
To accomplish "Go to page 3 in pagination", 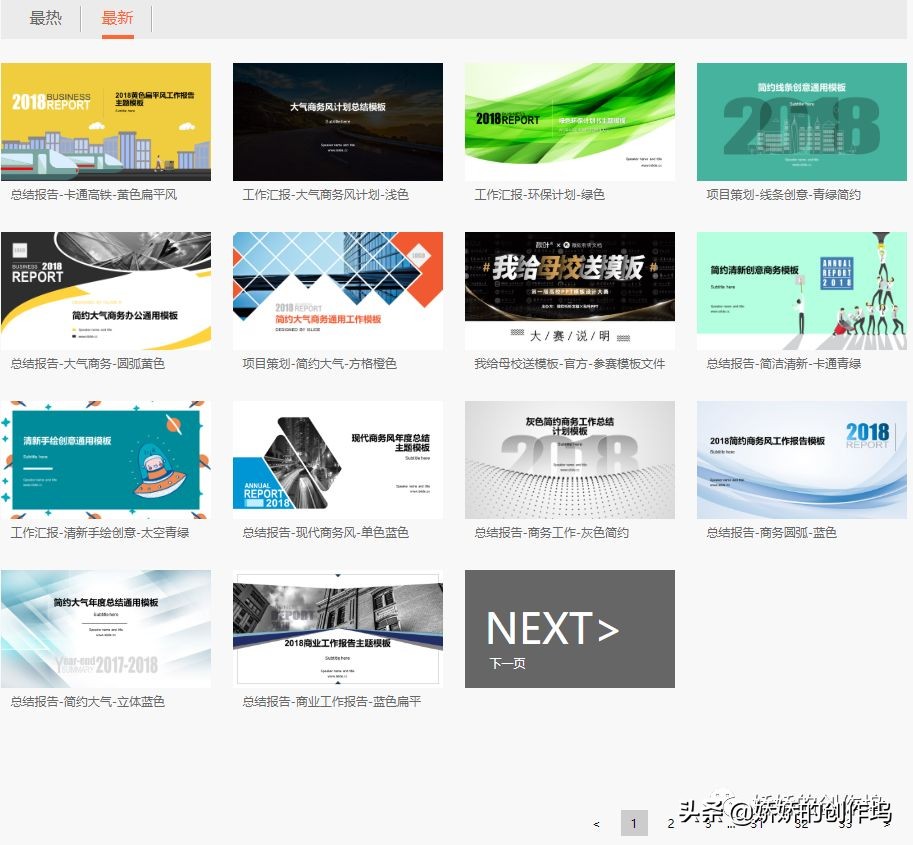I will click(x=707, y=823).
